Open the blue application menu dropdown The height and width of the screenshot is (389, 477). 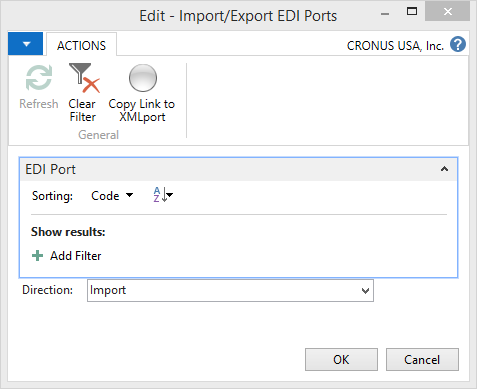point(26,44)
